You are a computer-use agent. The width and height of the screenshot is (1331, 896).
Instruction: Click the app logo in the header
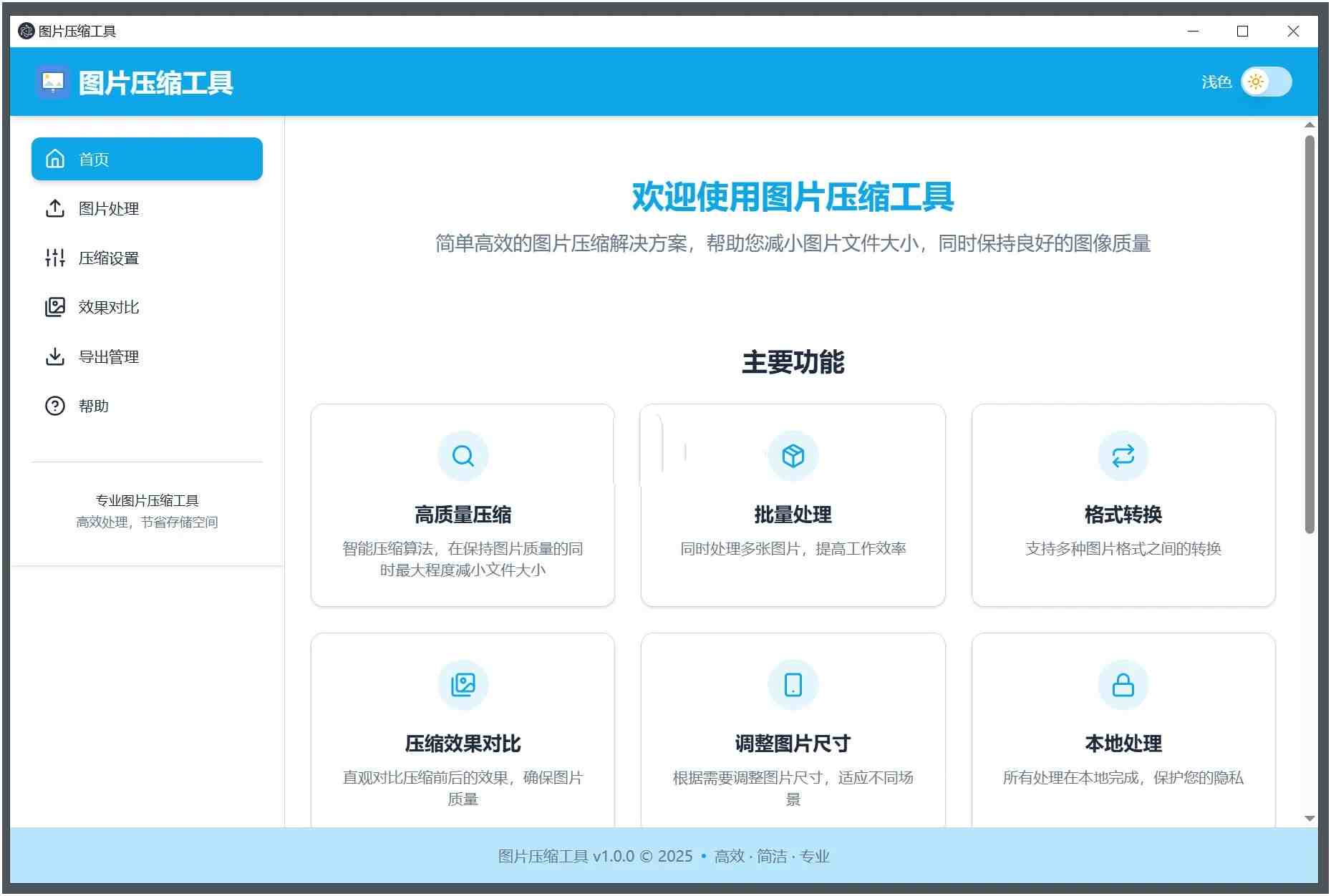click(53, 82)
